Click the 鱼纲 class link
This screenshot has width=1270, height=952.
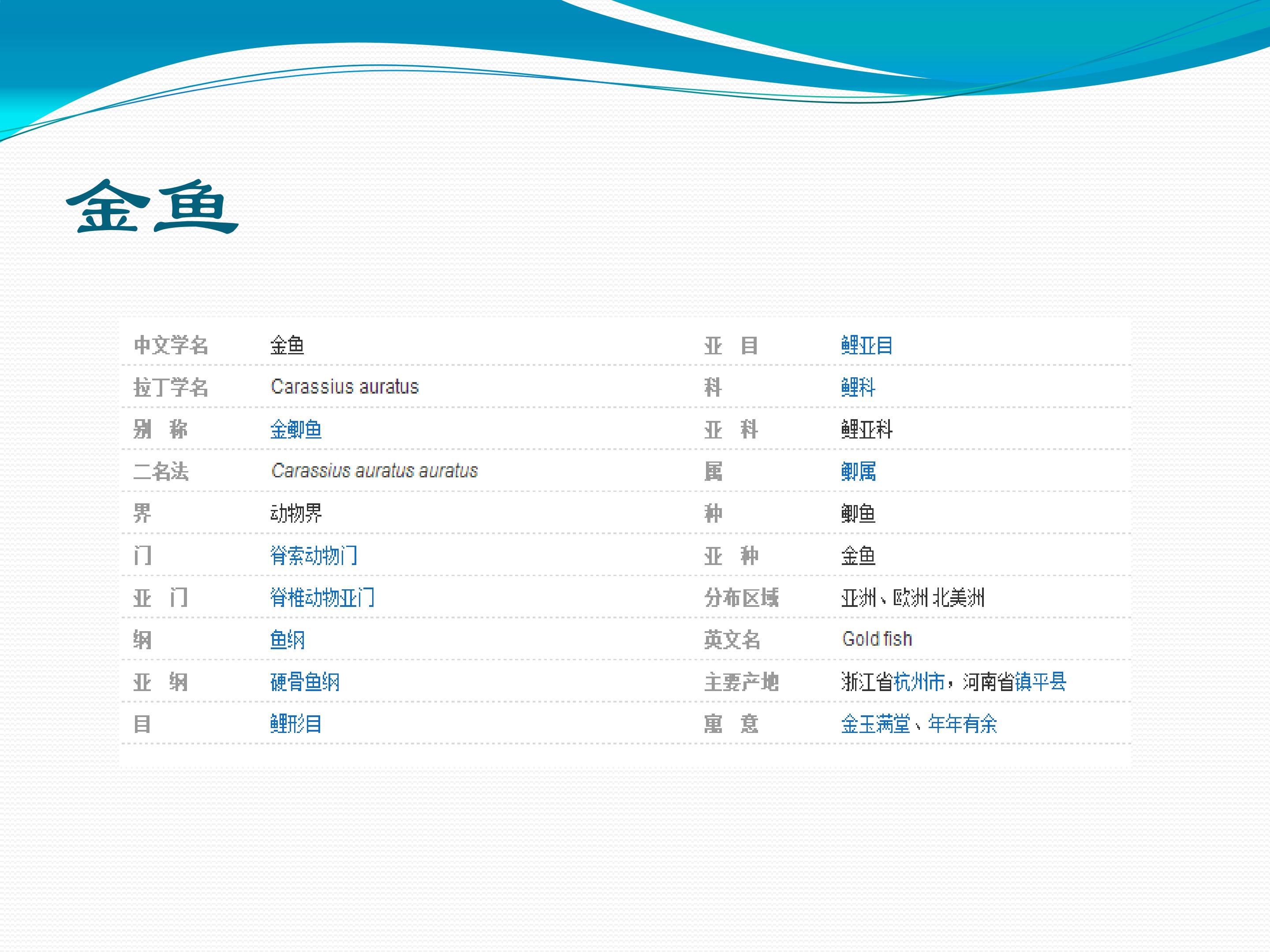(x=287, y=639)
